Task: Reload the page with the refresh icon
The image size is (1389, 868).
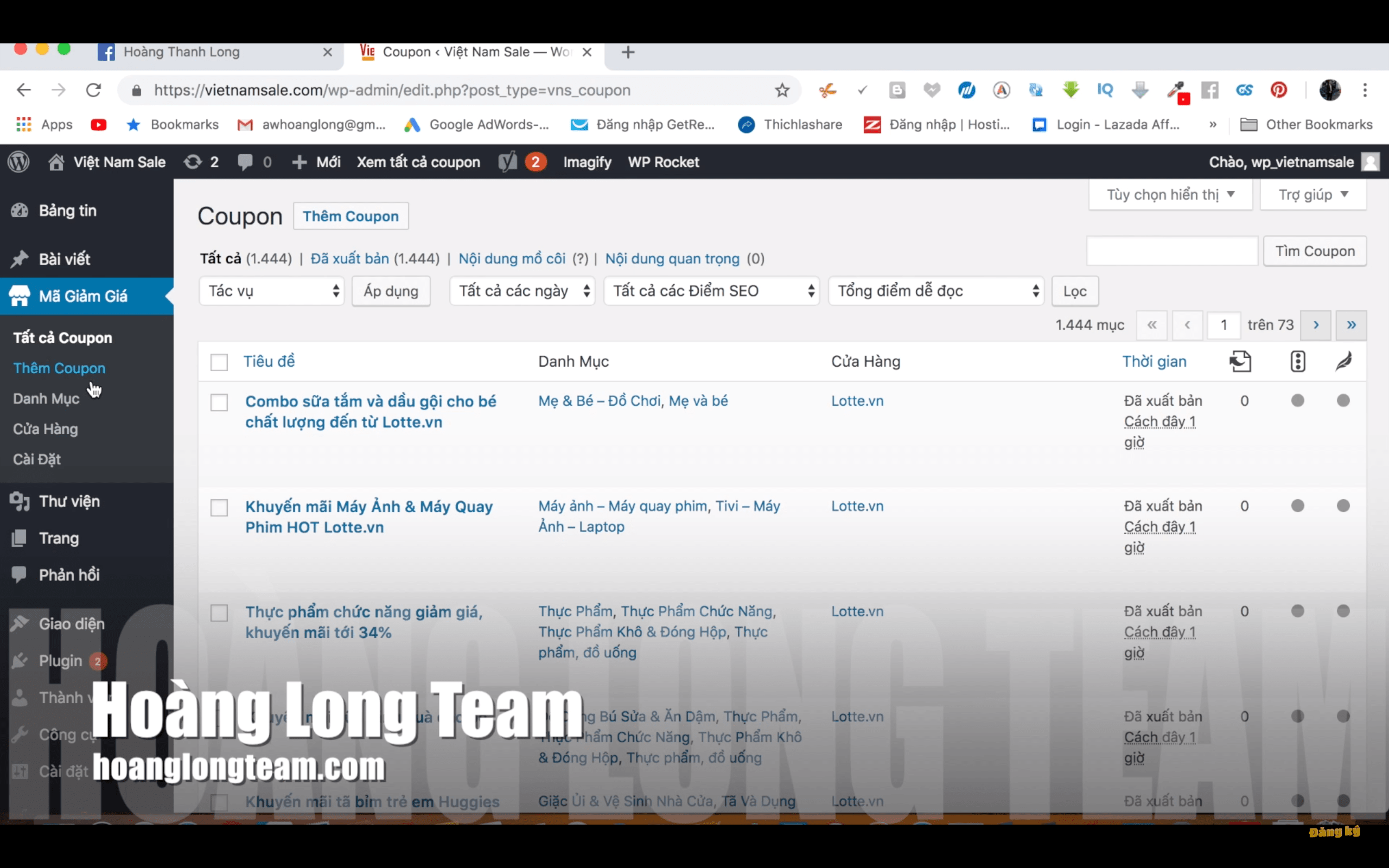Action: 93,90
